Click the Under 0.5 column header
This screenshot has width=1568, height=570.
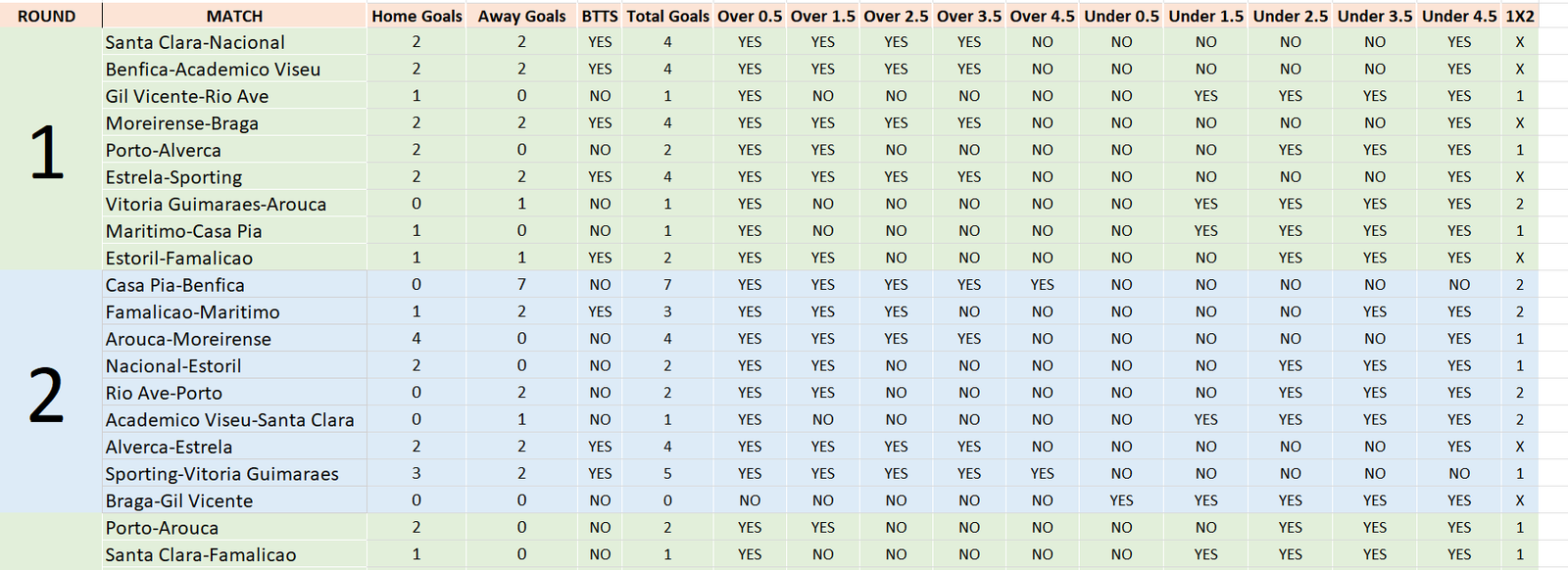click(1121, 16)
